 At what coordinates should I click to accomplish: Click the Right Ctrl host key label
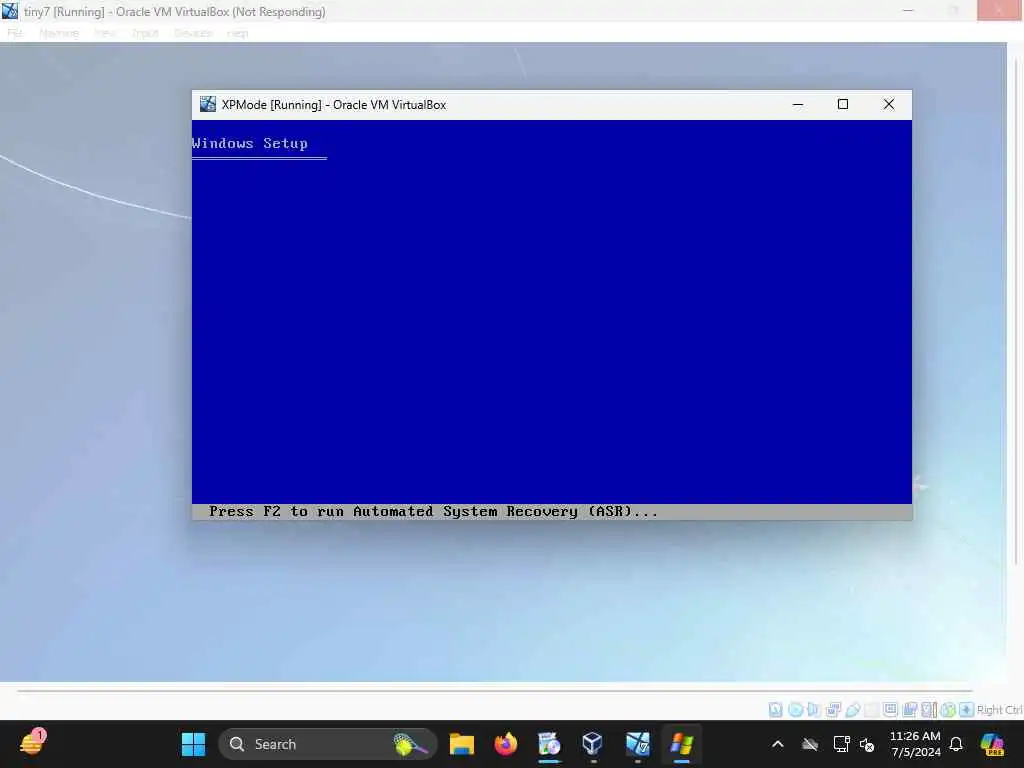click(x=999, y=710)
